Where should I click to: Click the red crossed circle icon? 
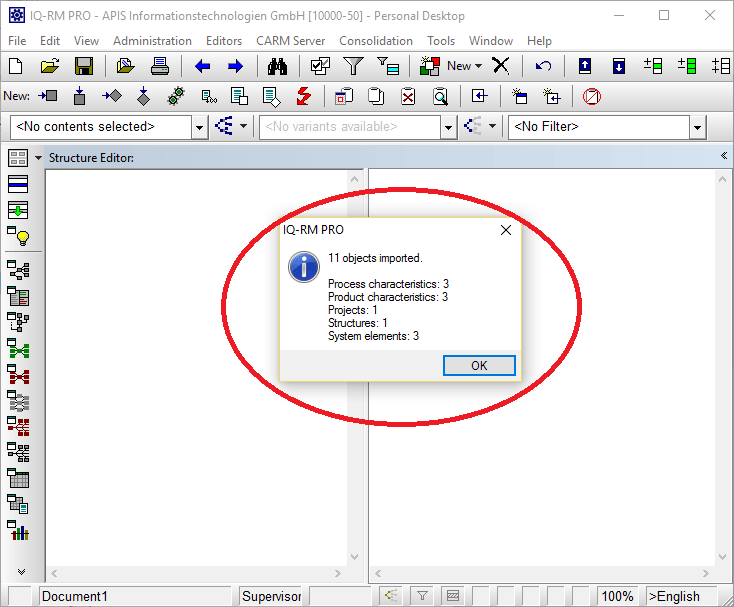coord(592,96)
